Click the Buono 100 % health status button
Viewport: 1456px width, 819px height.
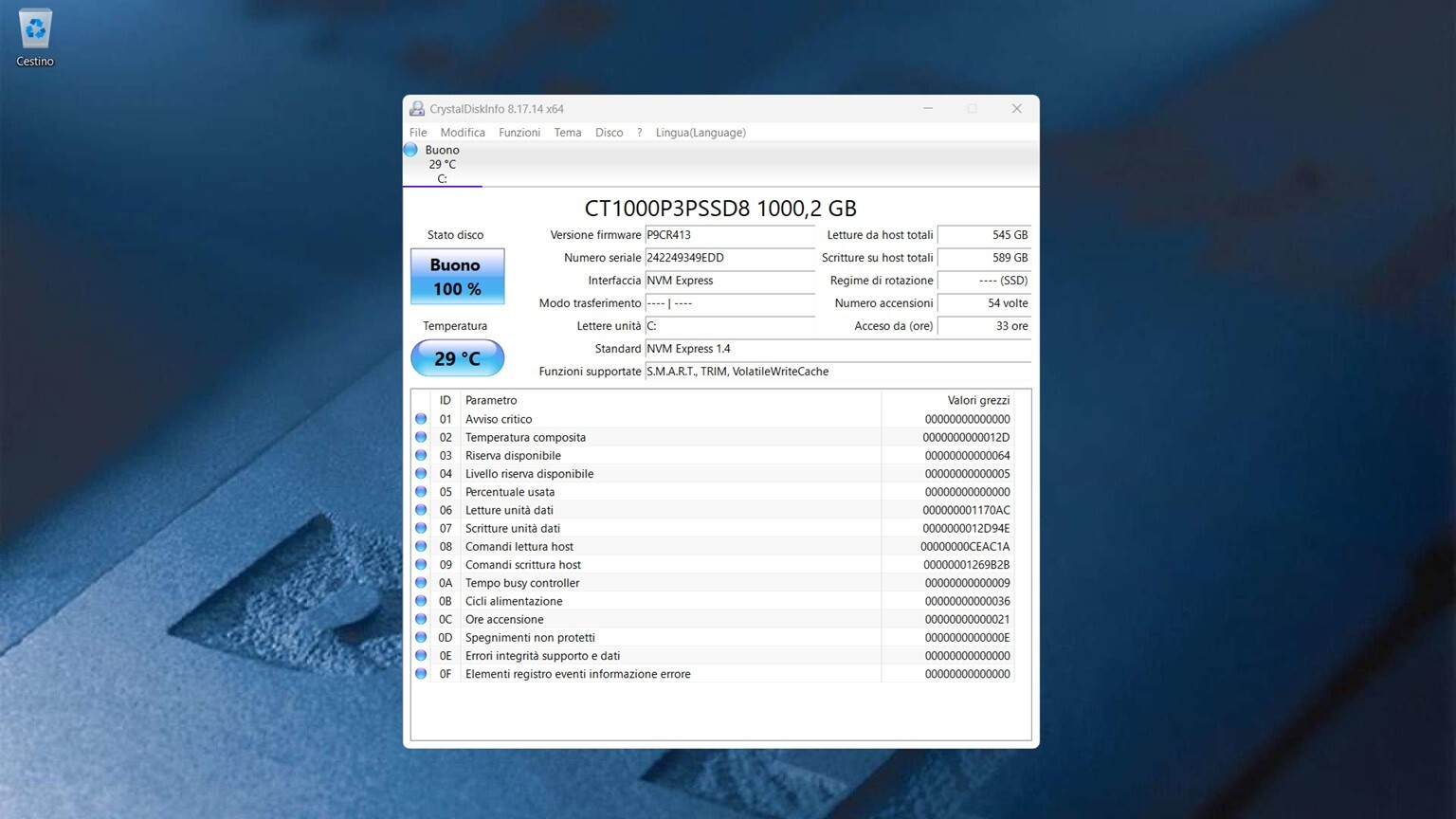pos(457,277)
